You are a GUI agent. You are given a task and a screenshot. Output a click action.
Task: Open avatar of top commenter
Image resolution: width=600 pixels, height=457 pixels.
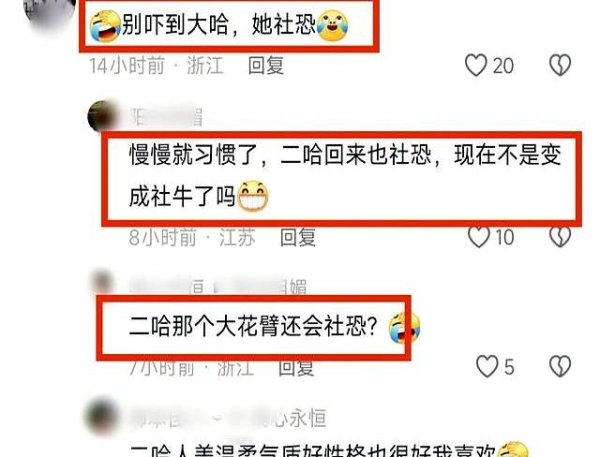(x=50, y=13)
